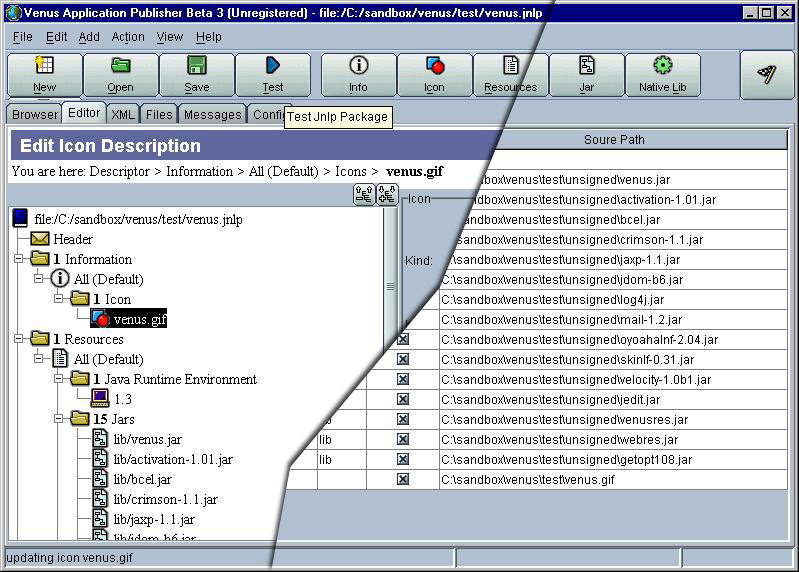Click the Soure Path column header
Image resolution: width=799 pixels, height=572 pixels.
click(x=614, y=140)
